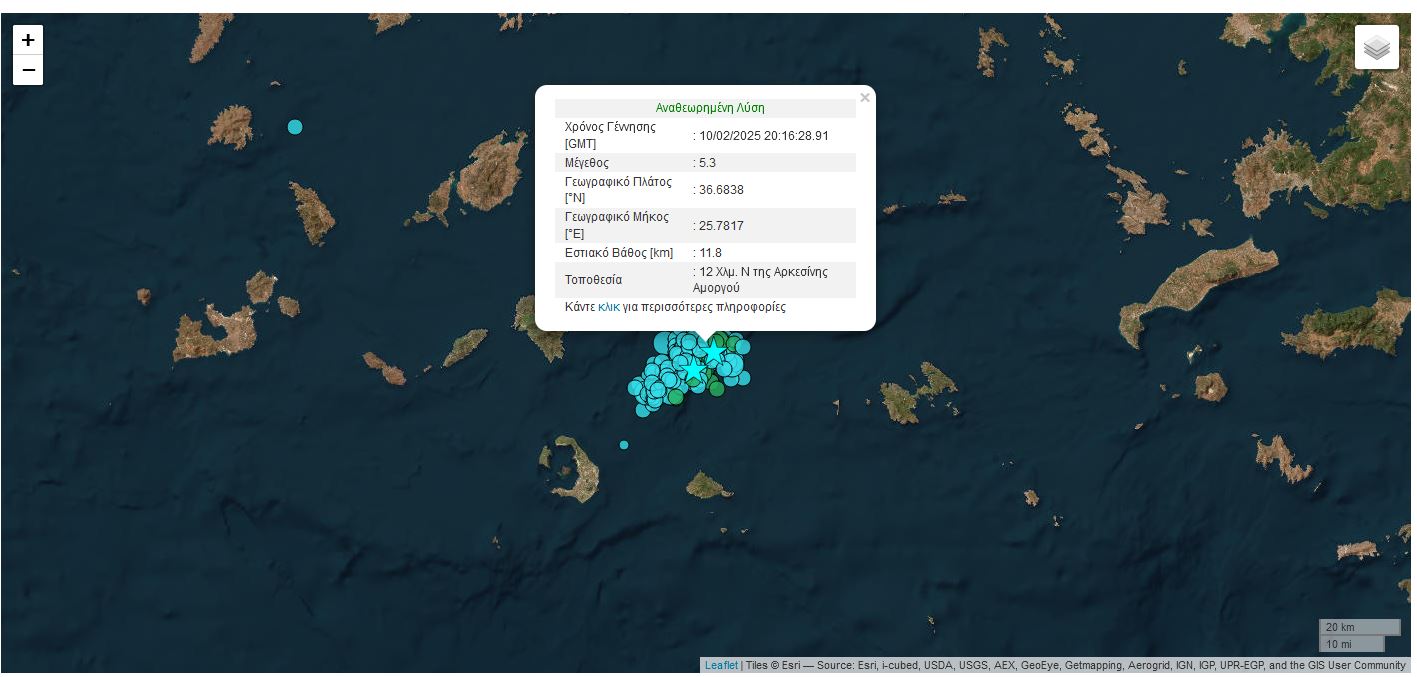Select the small cyan marker northeast of Santorini
This screenshot has height=677, width=1417.
(x=624, y=445)
